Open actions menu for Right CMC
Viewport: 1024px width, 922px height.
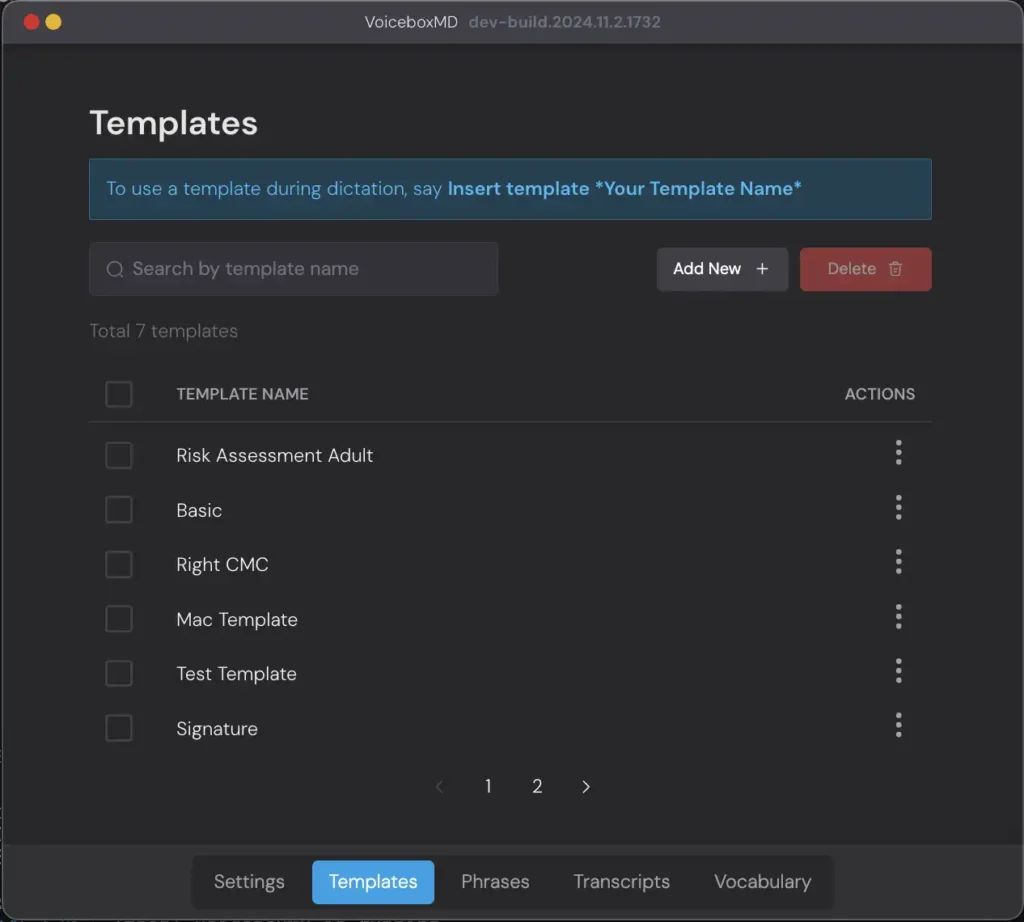898,562
